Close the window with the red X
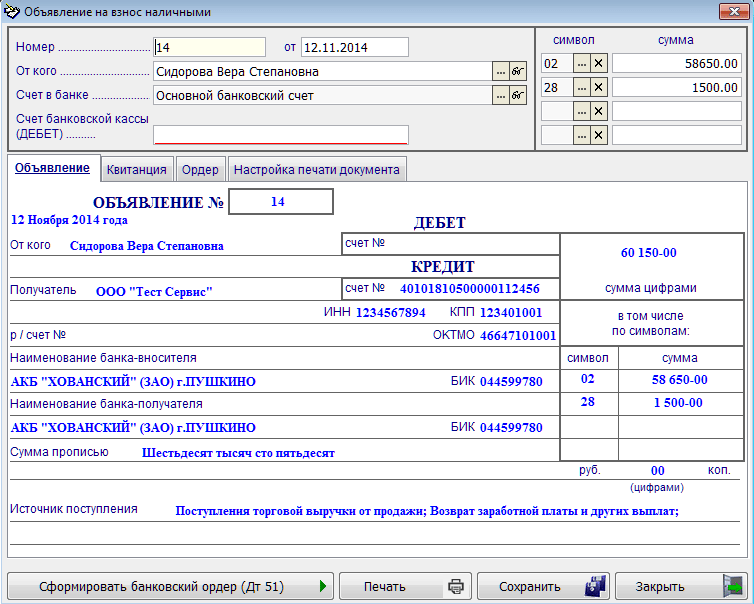 point(734,12)
